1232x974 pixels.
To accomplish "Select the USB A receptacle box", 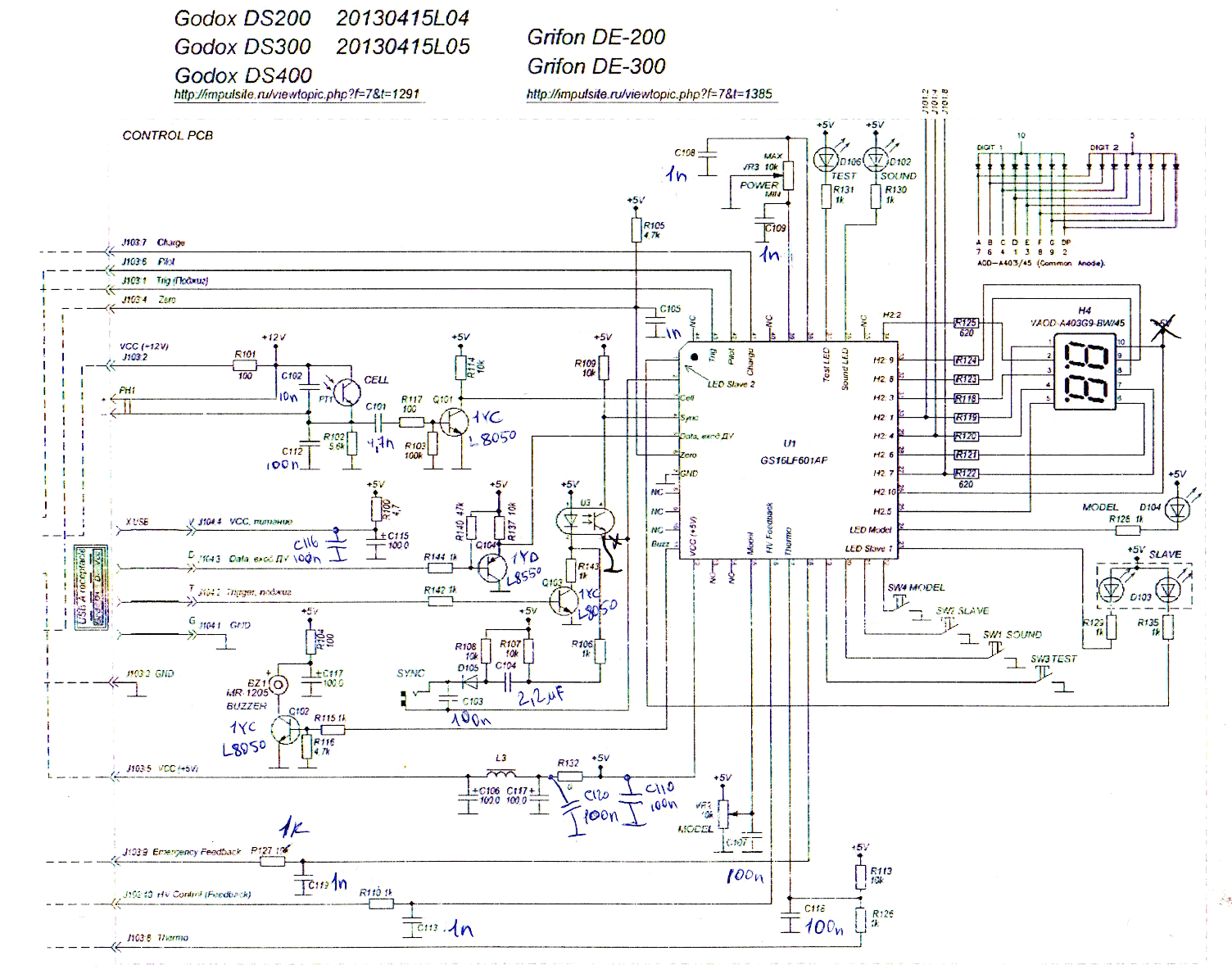I will [x=91, y=587].
